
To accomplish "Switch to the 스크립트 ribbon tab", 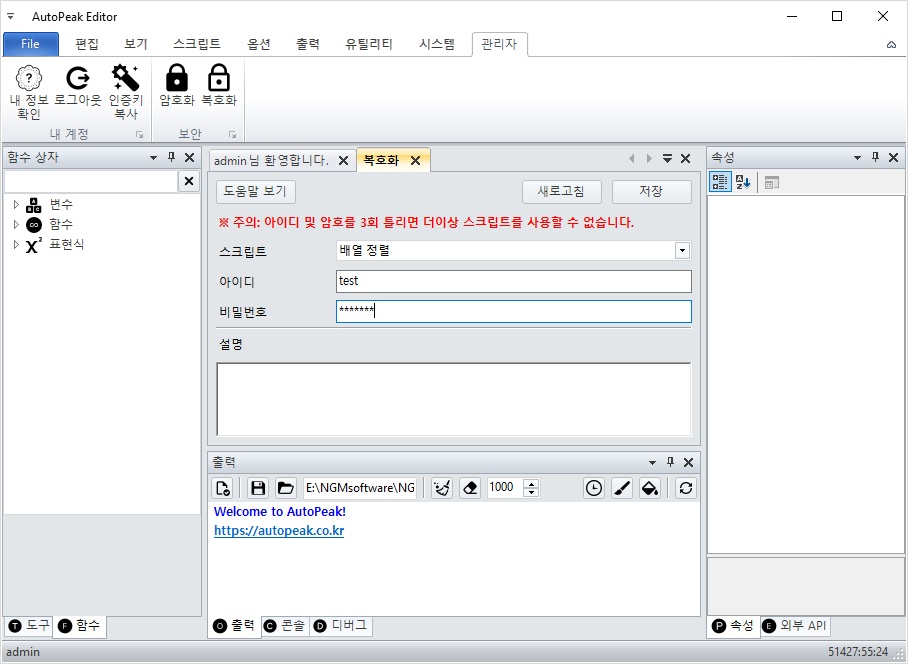I will click(x=196, y=44).
